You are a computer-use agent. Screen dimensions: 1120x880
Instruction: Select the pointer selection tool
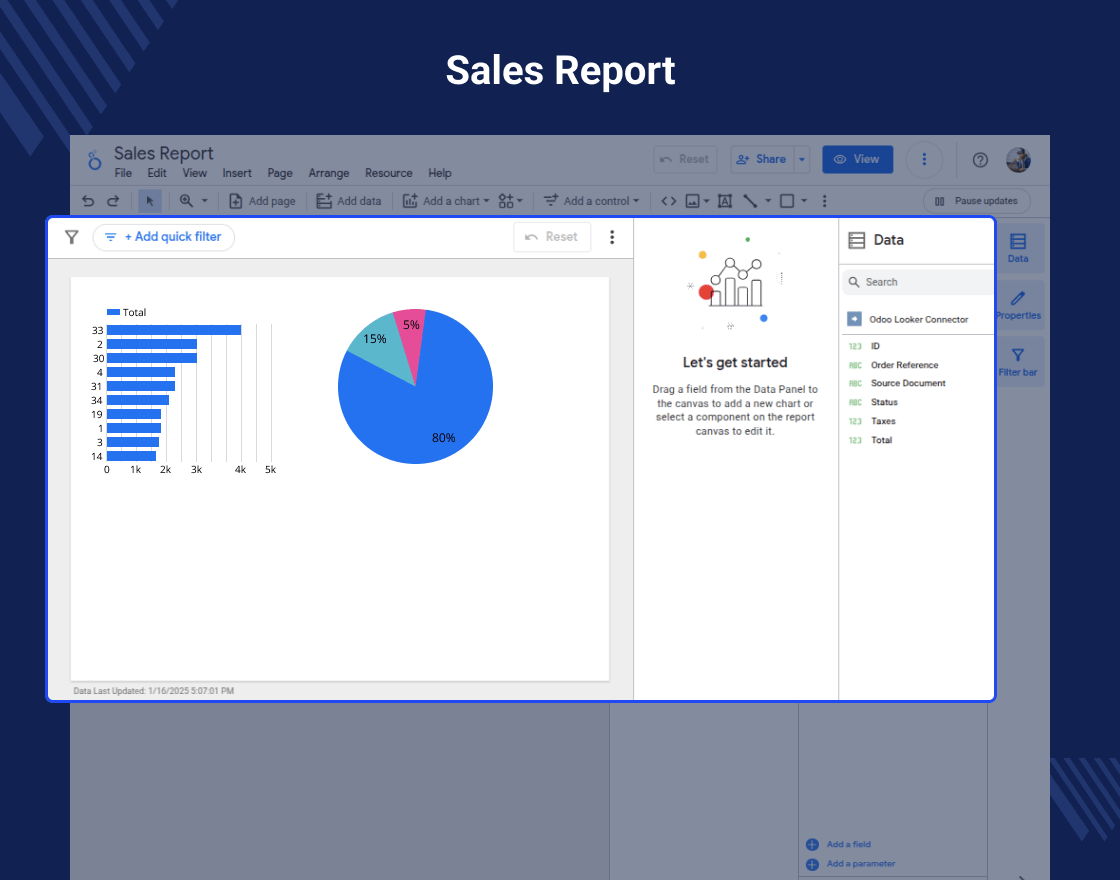pyautogui.click(x=150, y=201)
